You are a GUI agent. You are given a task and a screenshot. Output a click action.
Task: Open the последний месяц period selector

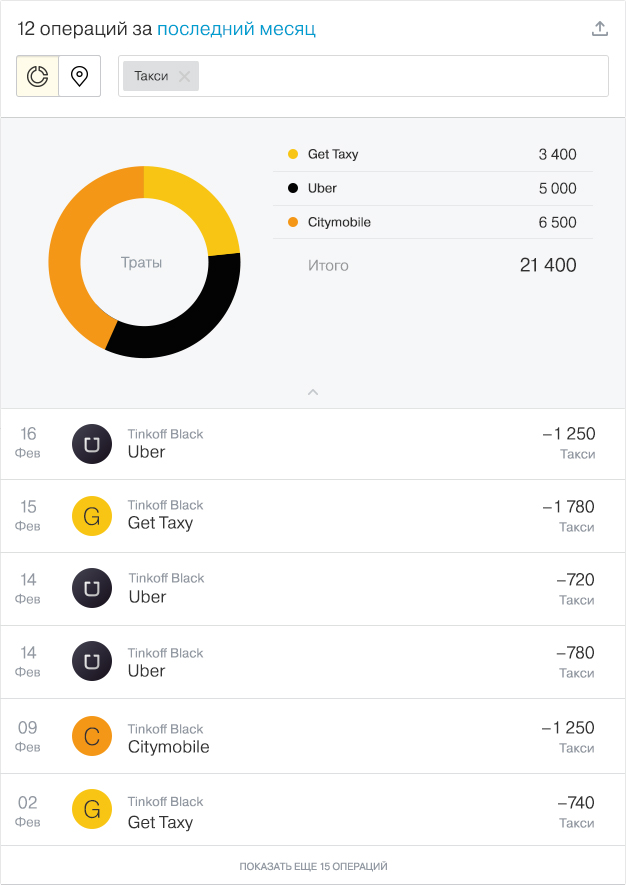[x=236, y=29]
